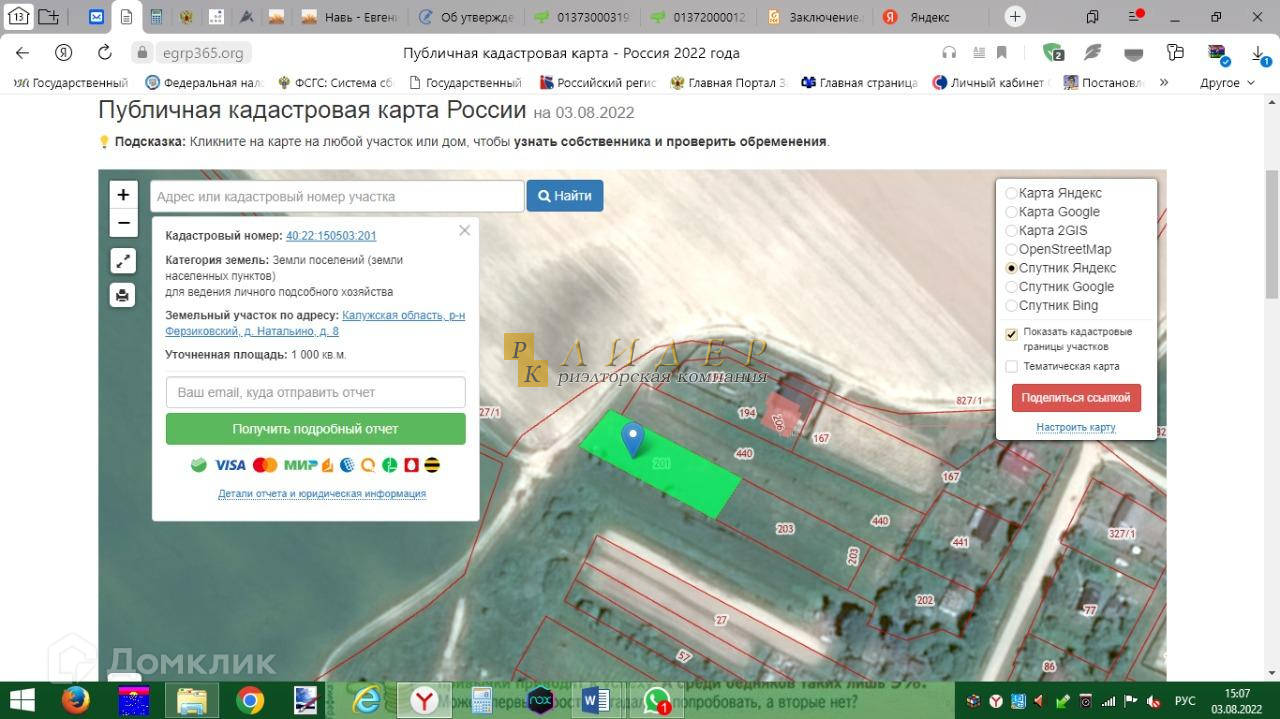Viewport: 1280px width, 719px height.
Task: Open Word from the taskbar
Action: coord(597,700)
